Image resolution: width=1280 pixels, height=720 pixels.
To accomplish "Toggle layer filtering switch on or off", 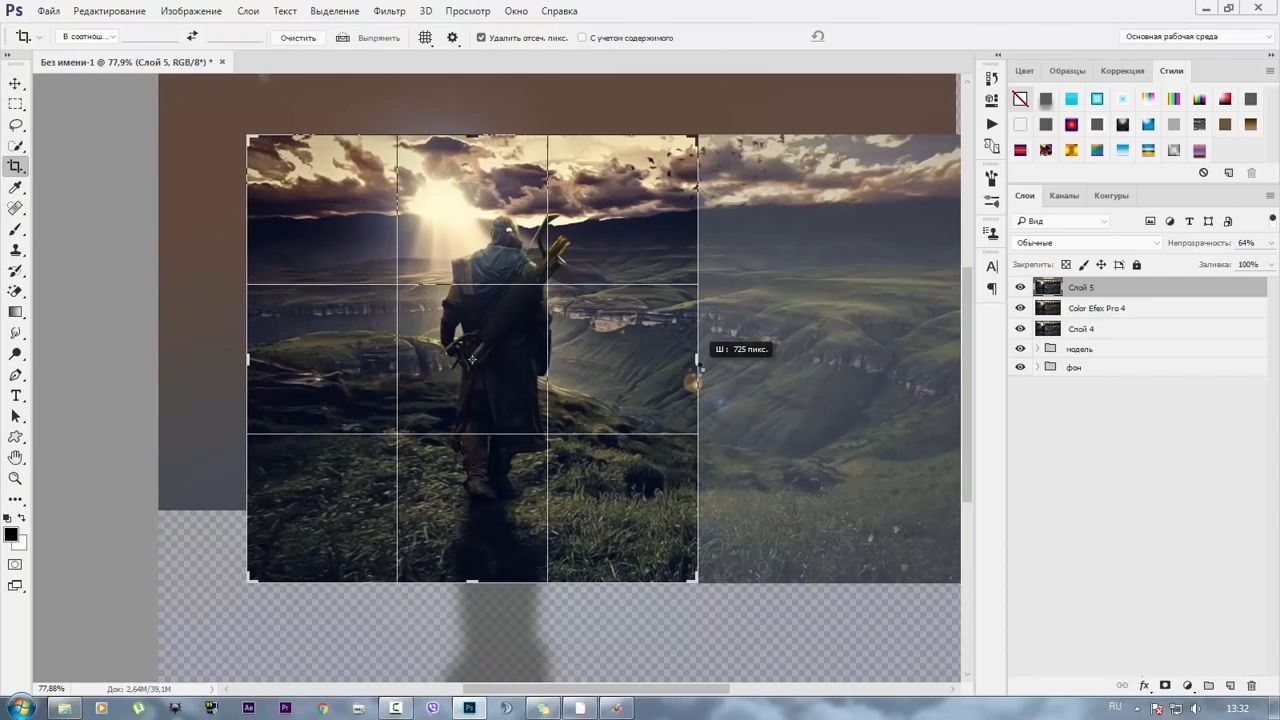I will click(1272, 219).
